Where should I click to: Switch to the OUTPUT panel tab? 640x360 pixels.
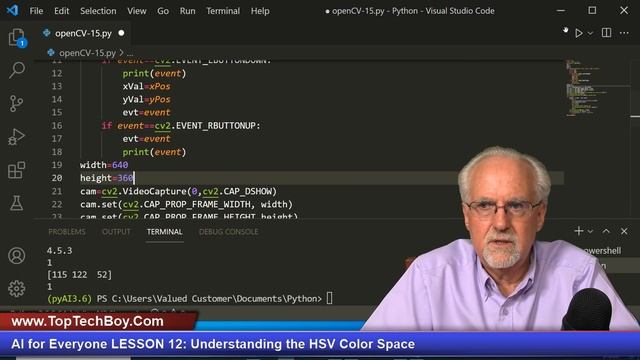[x=116, y=232]
